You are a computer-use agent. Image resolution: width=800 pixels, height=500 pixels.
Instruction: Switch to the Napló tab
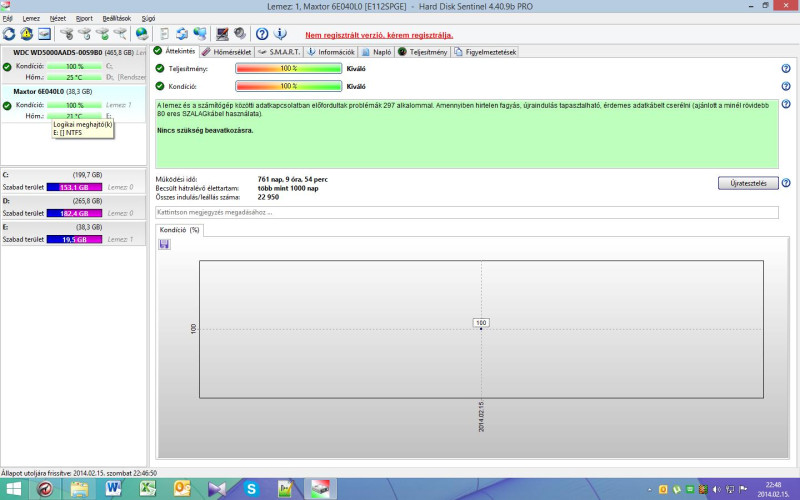pos(377,52)
